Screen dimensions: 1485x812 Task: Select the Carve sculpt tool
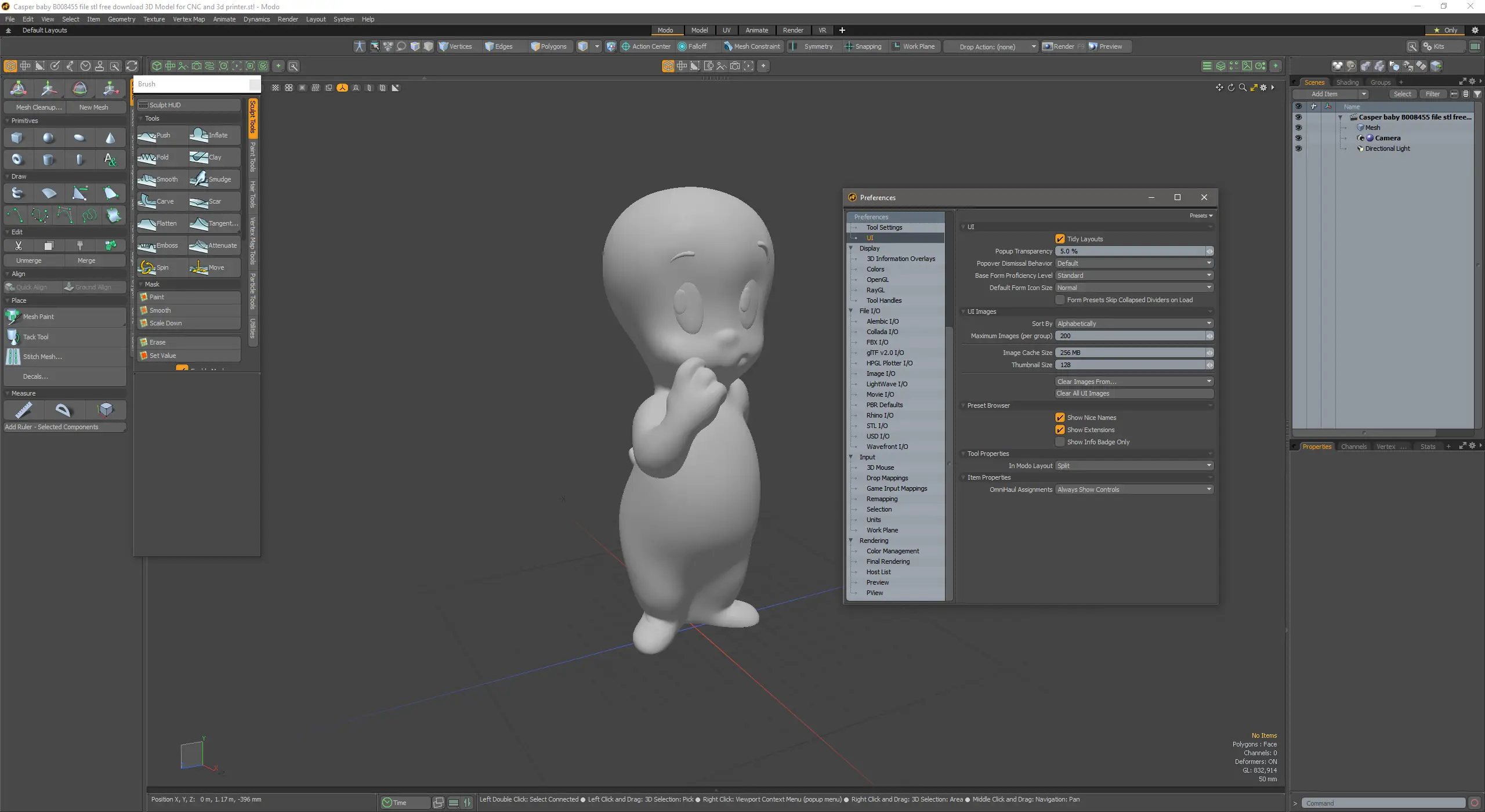(x=158, y=201)
